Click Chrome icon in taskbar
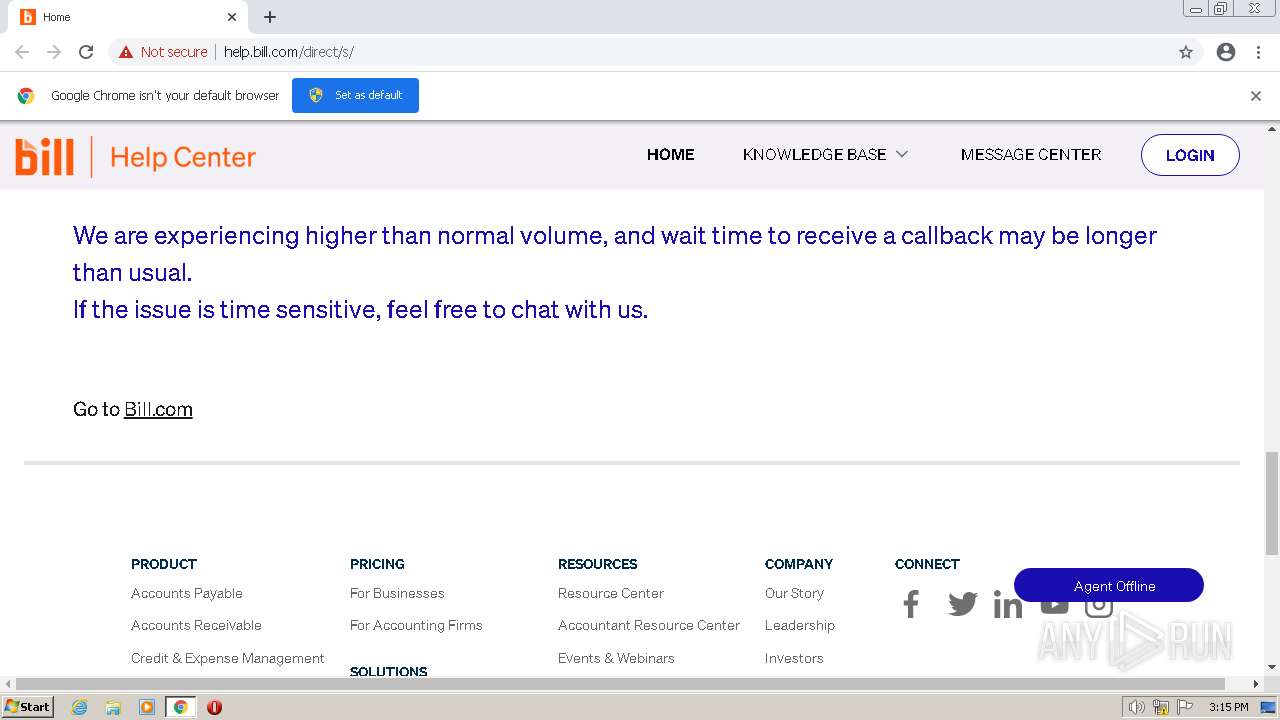The image size is (1280, 720). (x=180, y=707)
